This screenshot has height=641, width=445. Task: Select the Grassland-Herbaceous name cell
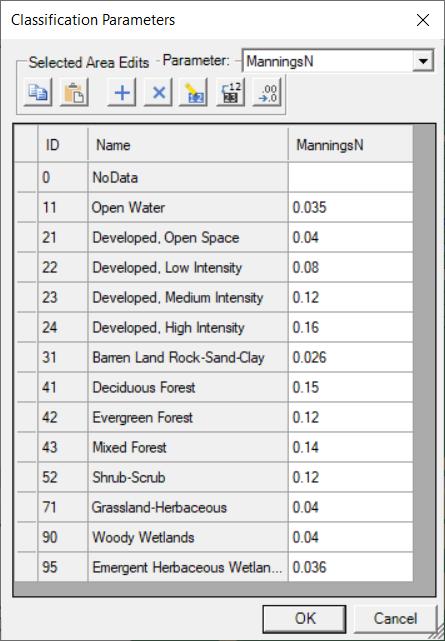[x=188, y=507]
